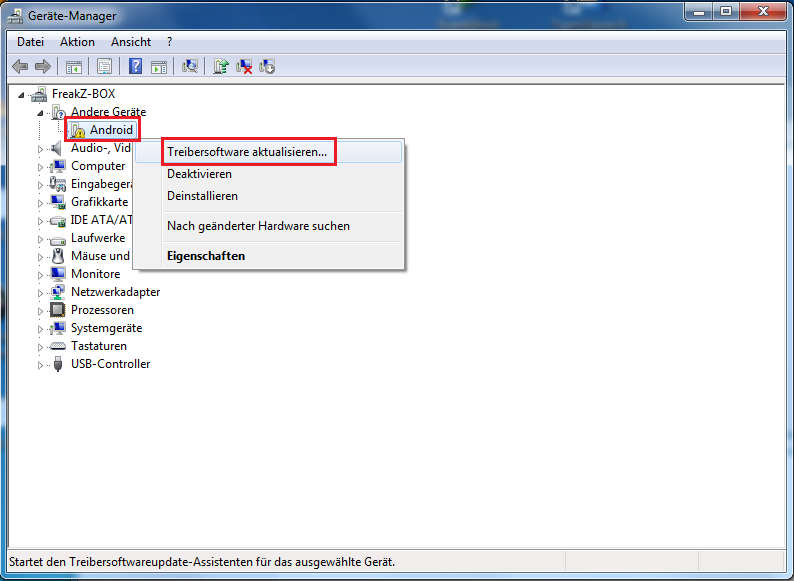
Task: Click the speaker icon for Audio devices
Action: click(x=56, y=148)
